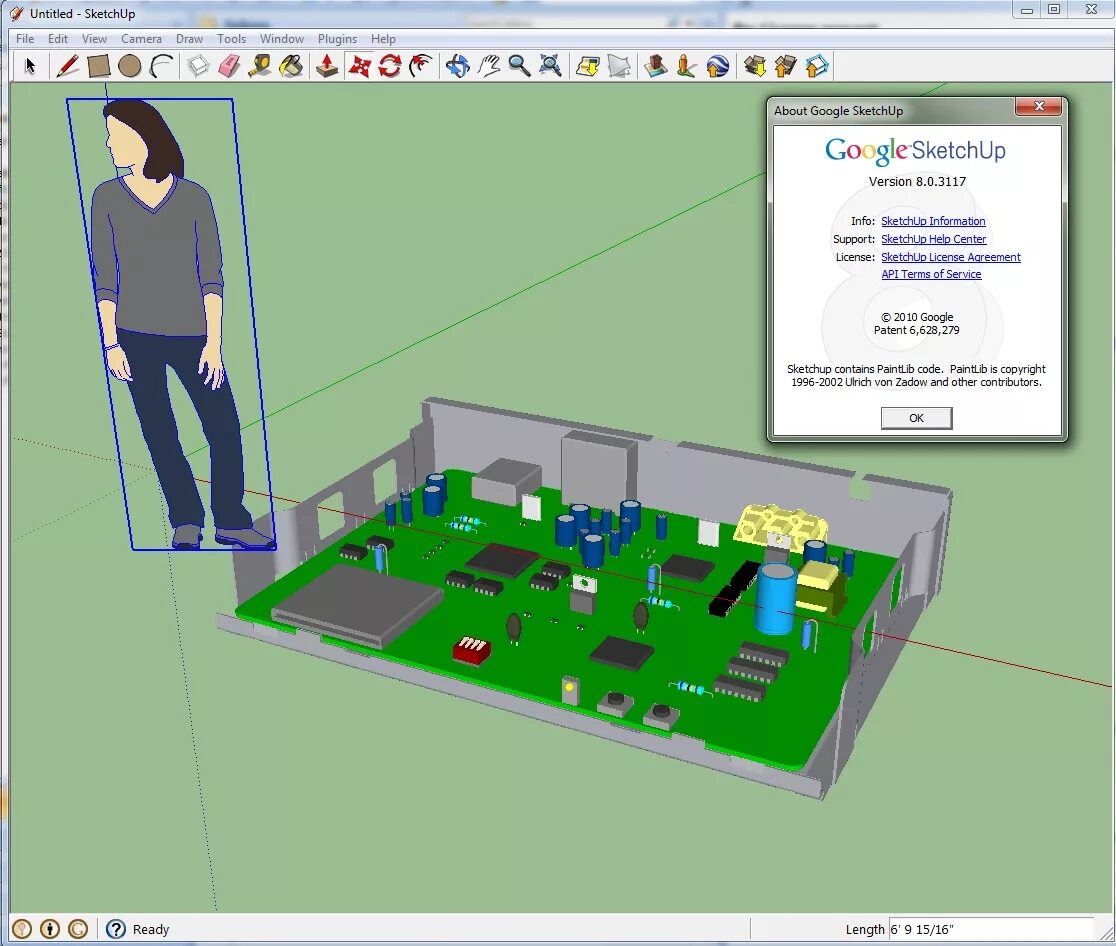Open the SketchUp License Agreement link
Image resolution: width=1116 pixels, height=946 pixels.
click(950, 257)
